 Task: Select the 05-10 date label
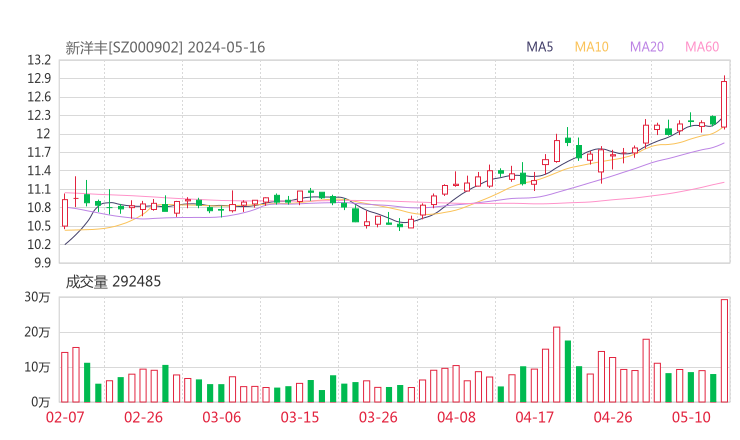691,417
